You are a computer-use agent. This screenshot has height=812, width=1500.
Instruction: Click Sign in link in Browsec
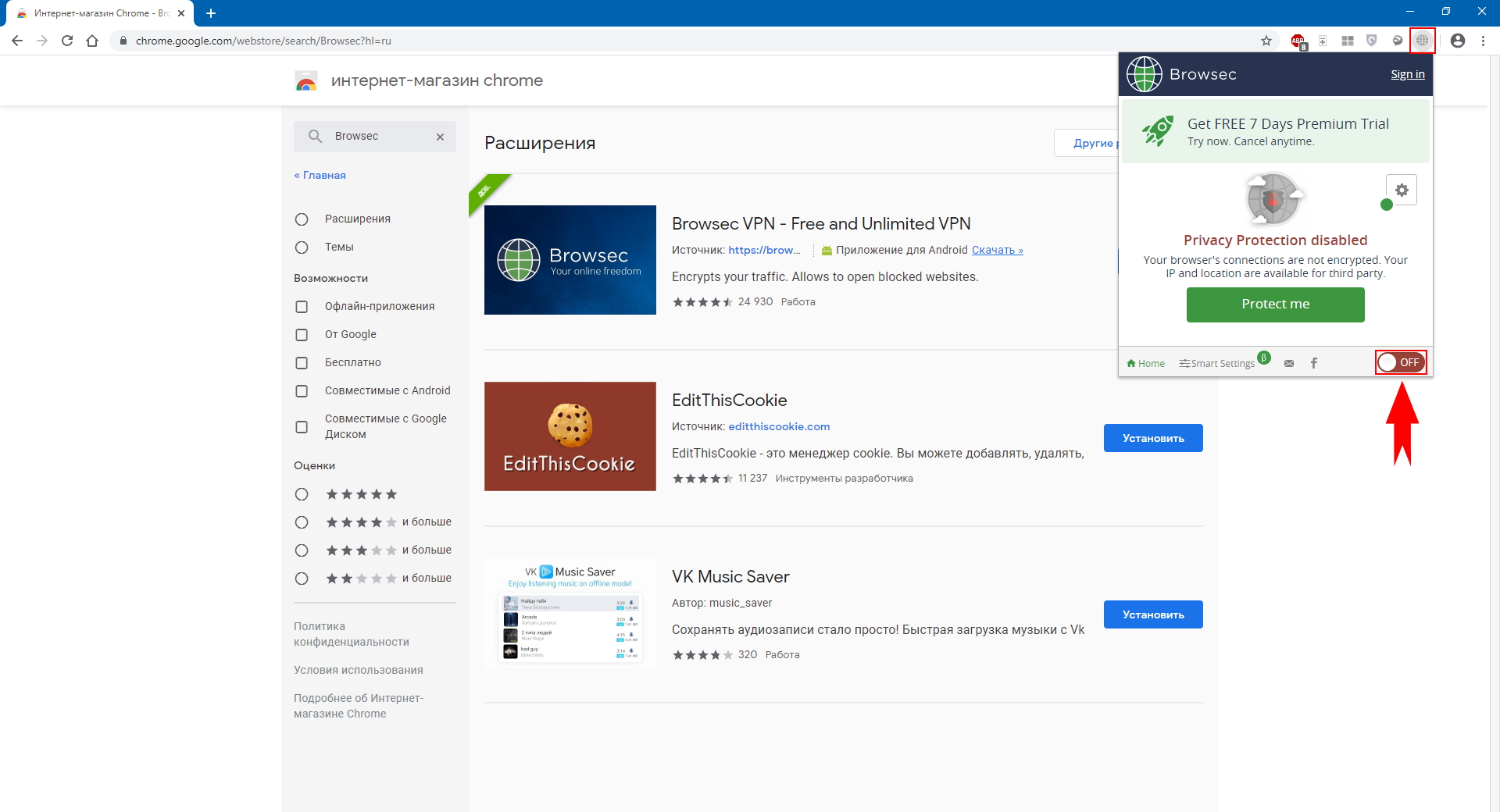click(x=1407, y=74)
